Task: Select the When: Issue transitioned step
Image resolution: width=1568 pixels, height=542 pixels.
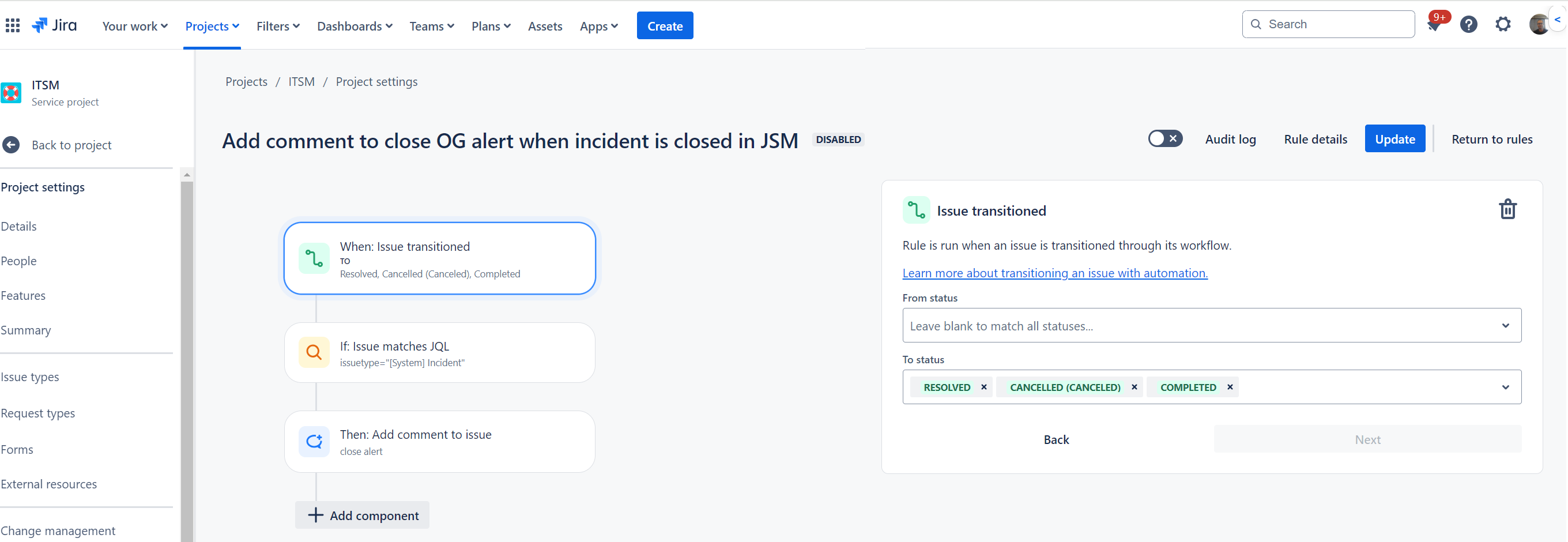Action: (439, 258)
